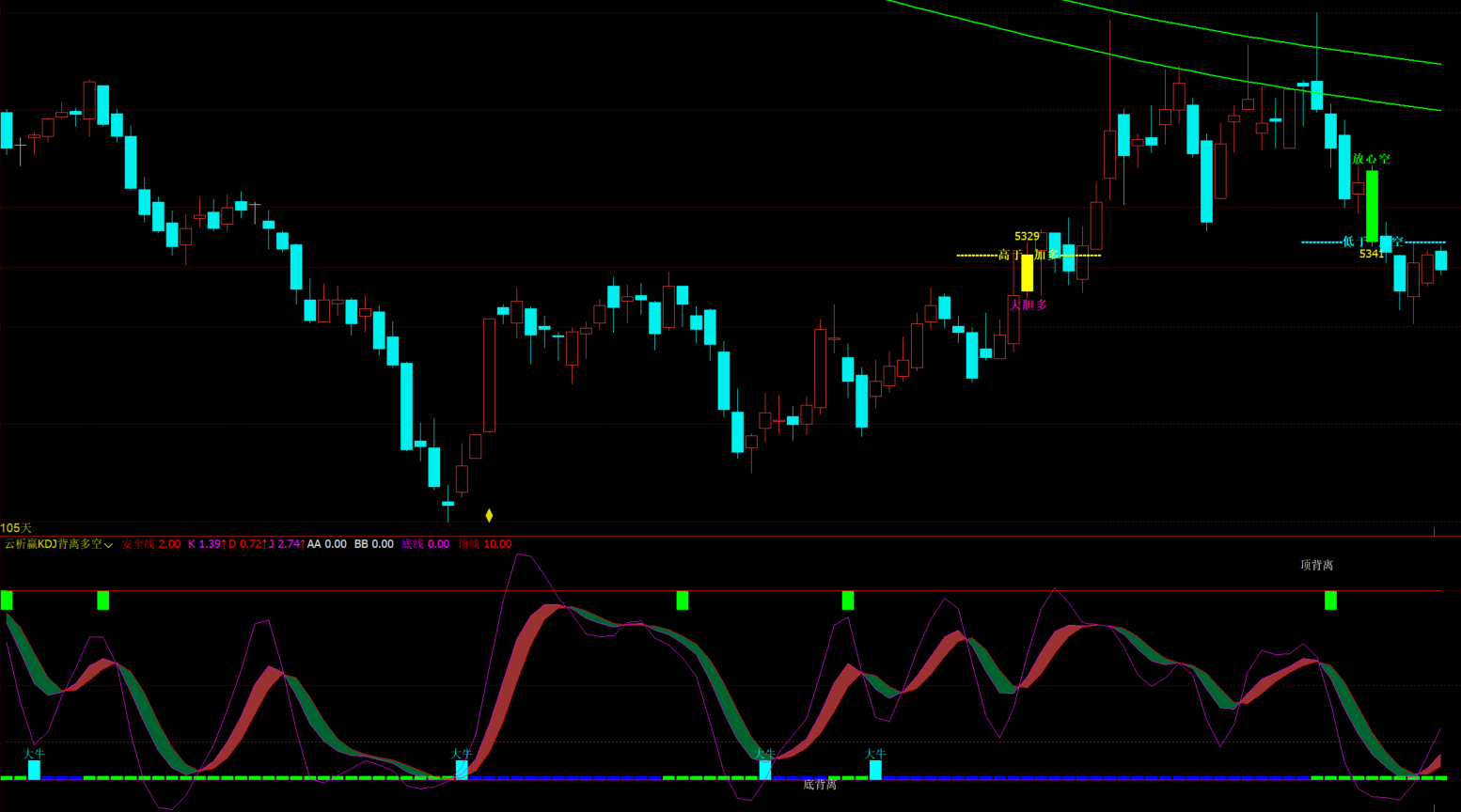Select the J 2.74 indicator value
Image resolution: width=1461 pixels, height=812 pixels.
pos(286,544)
